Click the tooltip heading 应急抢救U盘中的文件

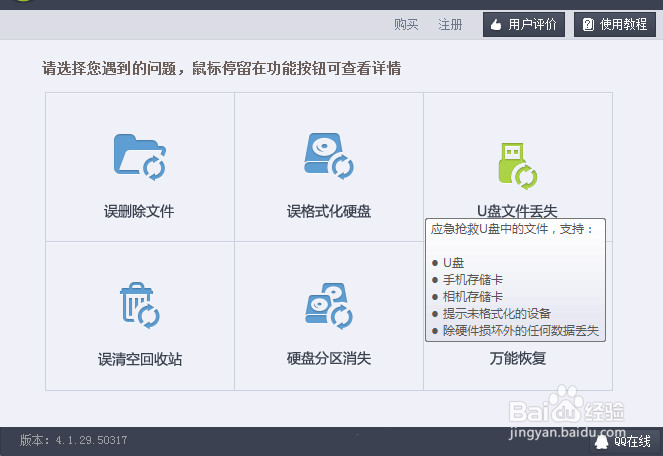pyautogui.click(x=489, y=229)
